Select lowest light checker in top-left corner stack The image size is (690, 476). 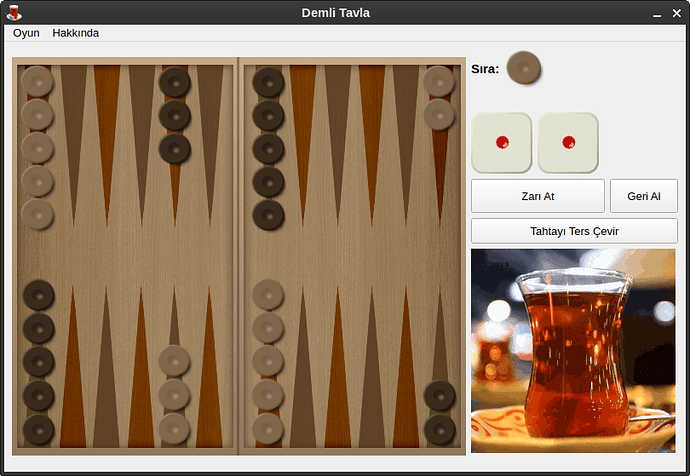tap(38, 214)
